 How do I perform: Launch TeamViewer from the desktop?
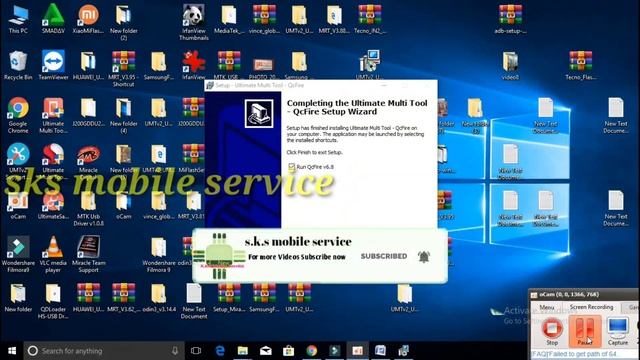pyautogui.click(x=53, y=65)
